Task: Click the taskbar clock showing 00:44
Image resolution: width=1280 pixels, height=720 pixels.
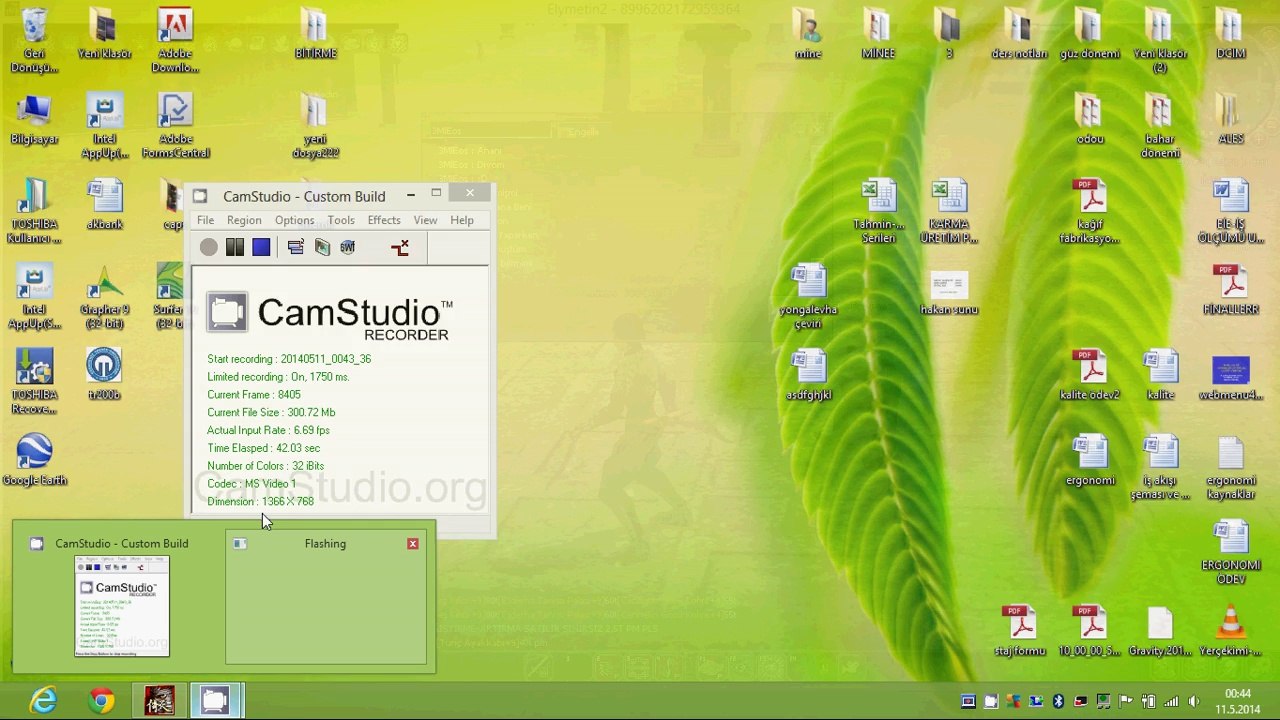Action: point(1237,701)
